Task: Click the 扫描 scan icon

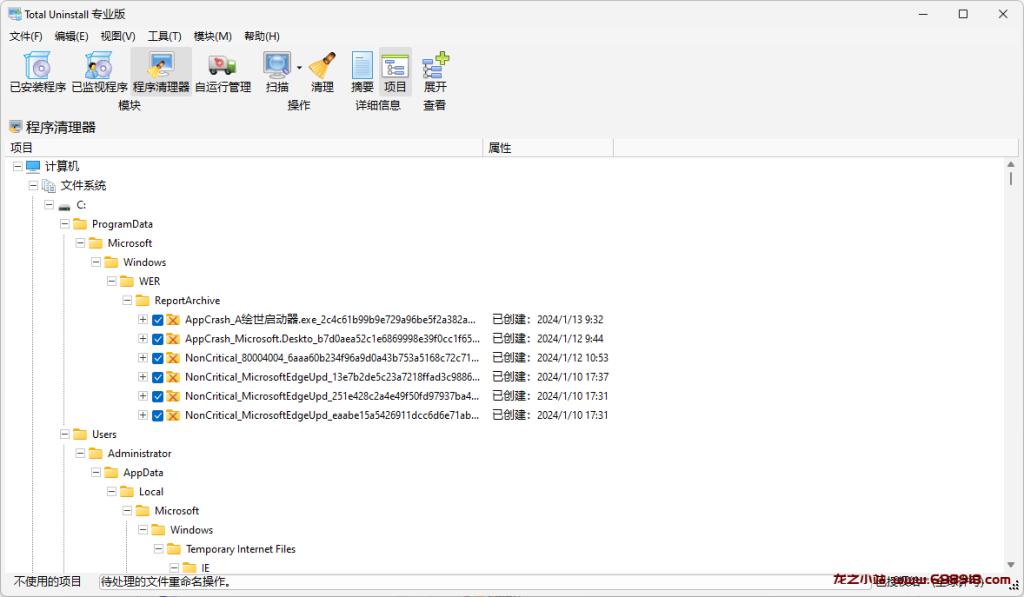Action: pyautogui.click(x=277, y=66)
